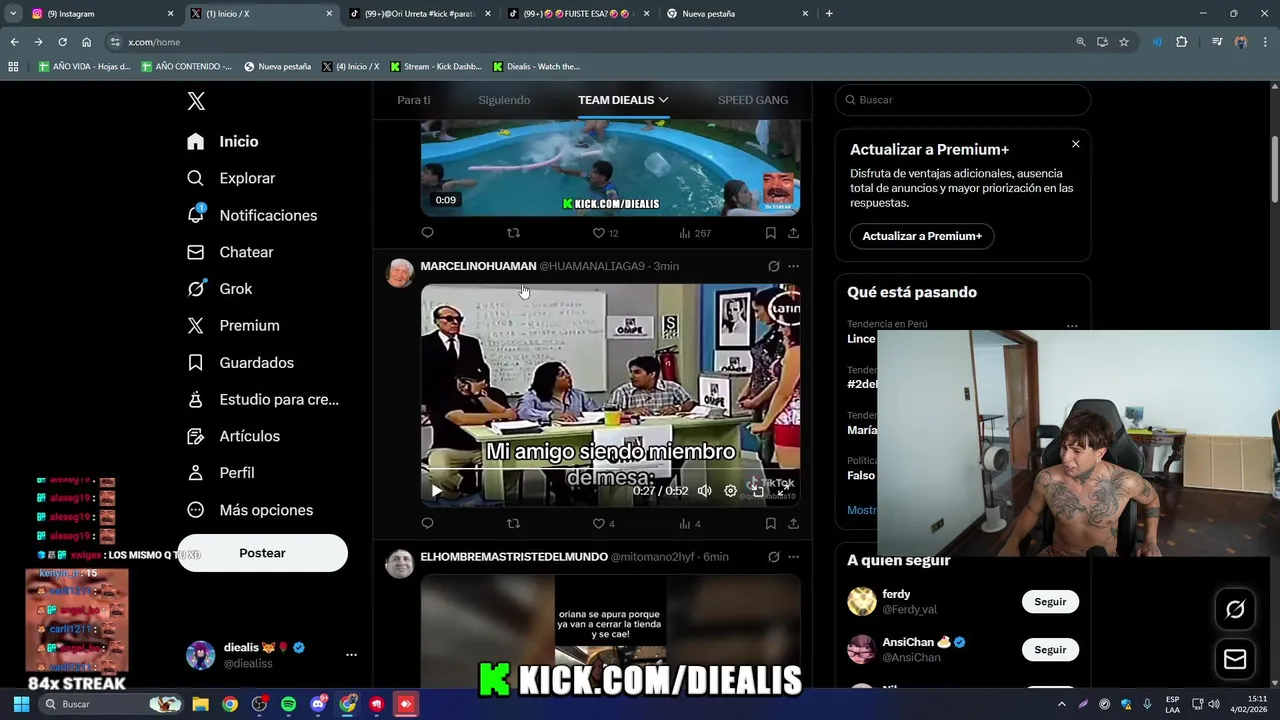
Task: Click the X logo above Inicio
Action: pos(196,101)
